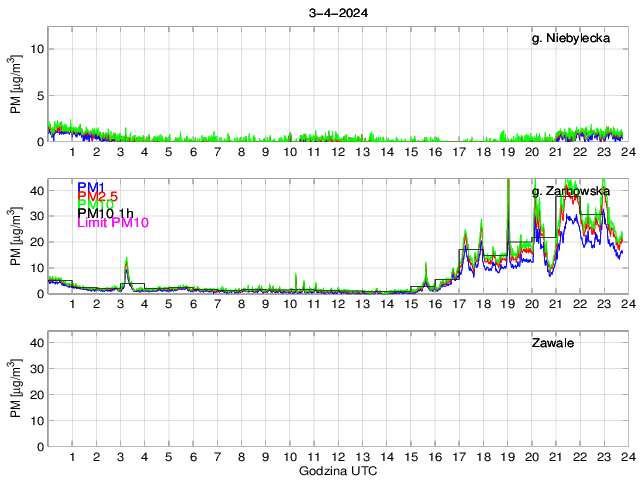Click the small peak after hour 3 in the Zarzowska chart

[x=126, y=263]
